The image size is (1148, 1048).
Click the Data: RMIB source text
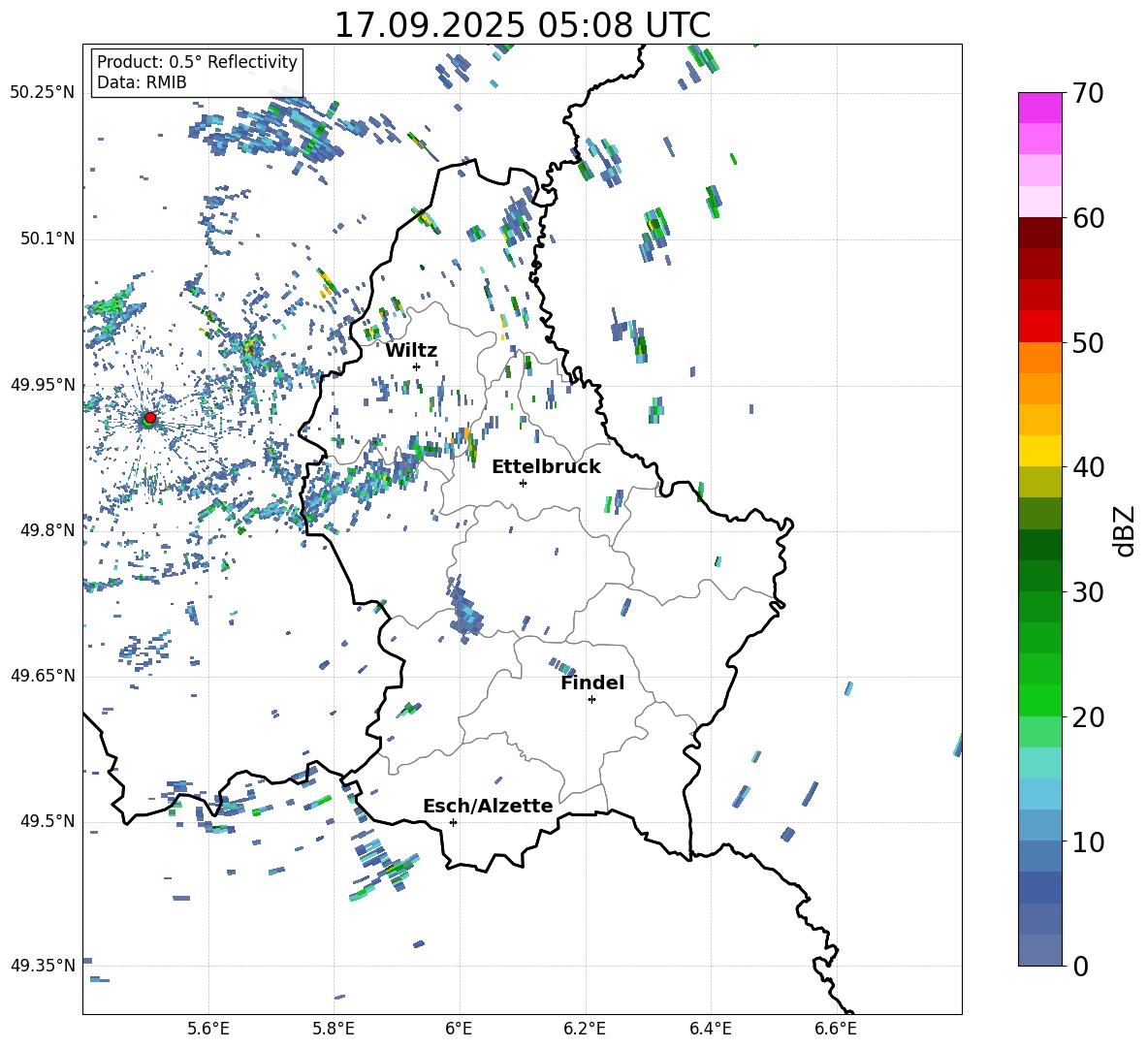(x=142, y=82)
